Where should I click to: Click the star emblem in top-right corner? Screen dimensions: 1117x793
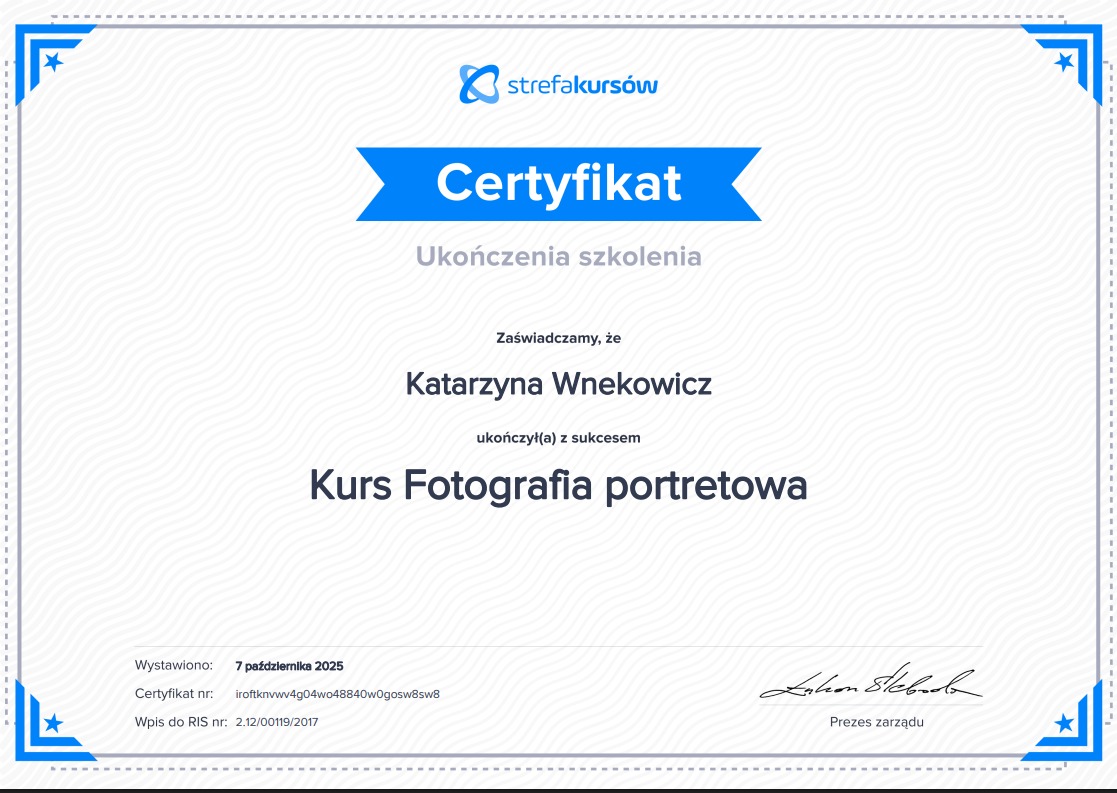click(1062, 60)
